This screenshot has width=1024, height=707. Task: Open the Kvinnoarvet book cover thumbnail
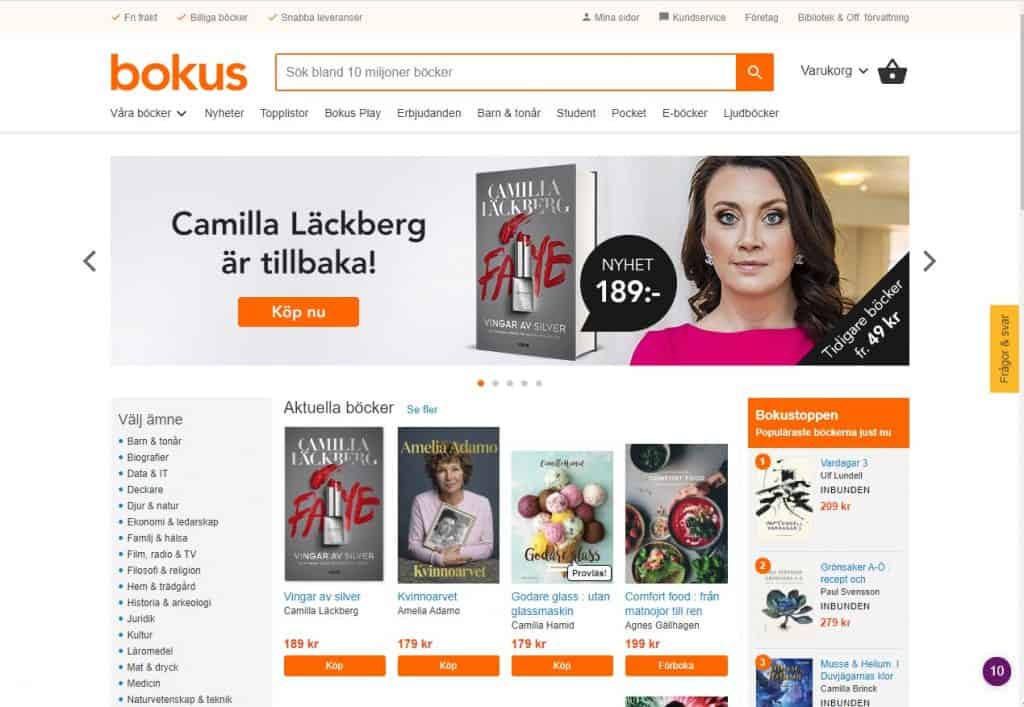[449, 505]
